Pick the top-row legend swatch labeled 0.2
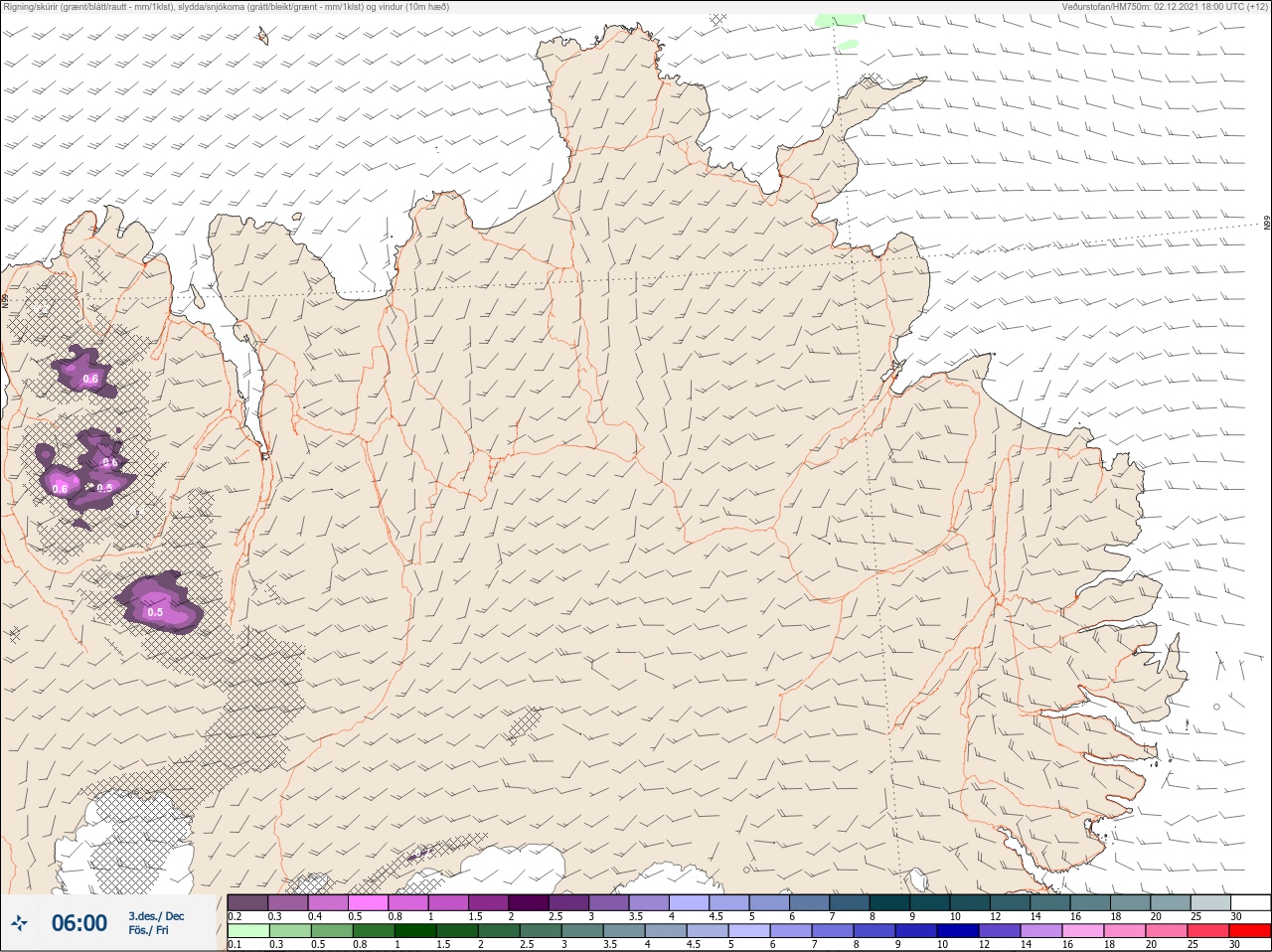The width and height of the screenshot is (1272, 952). 247,902
